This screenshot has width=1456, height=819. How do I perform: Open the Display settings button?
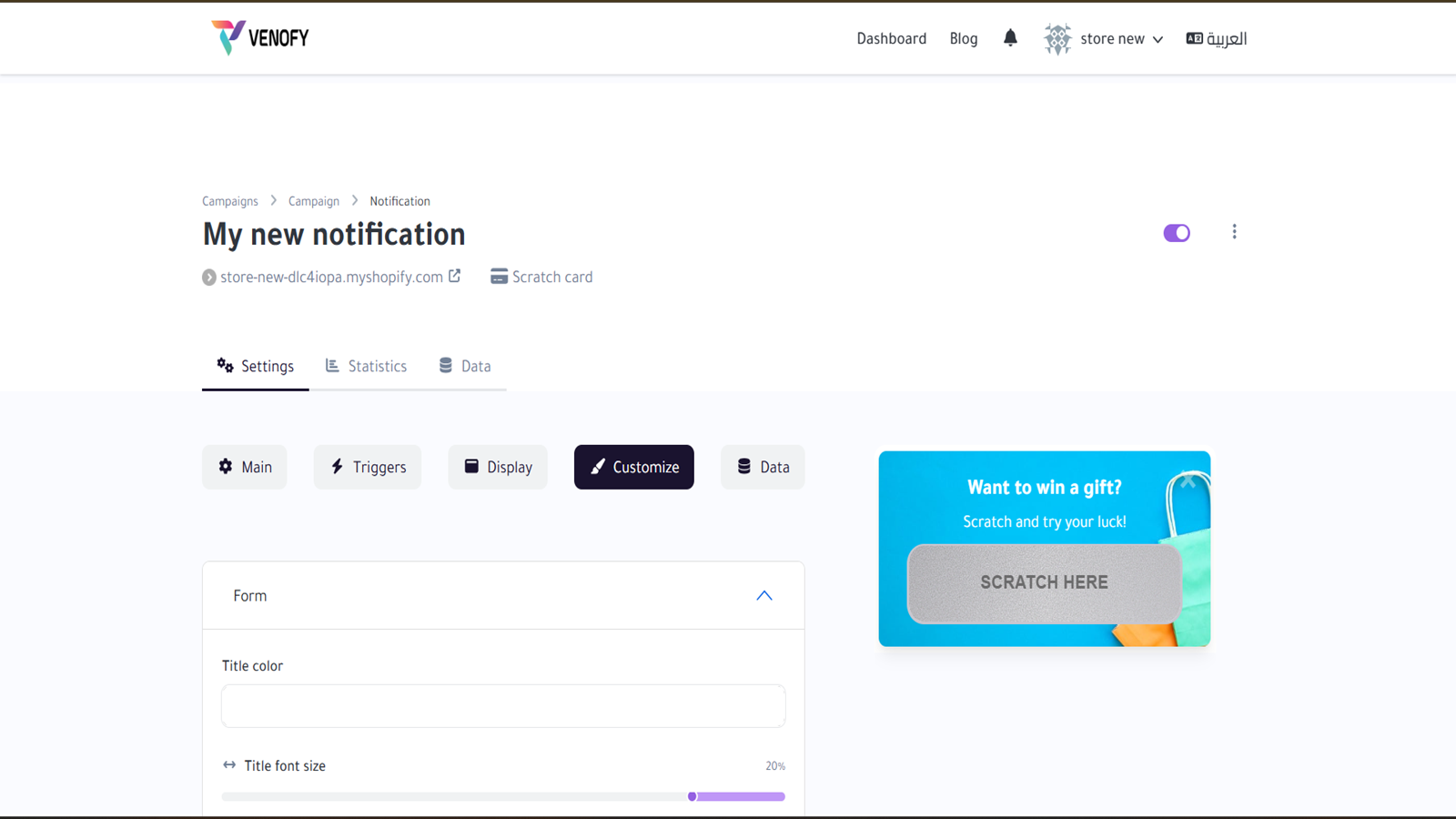pyautogui.click(x=498, y=467)
